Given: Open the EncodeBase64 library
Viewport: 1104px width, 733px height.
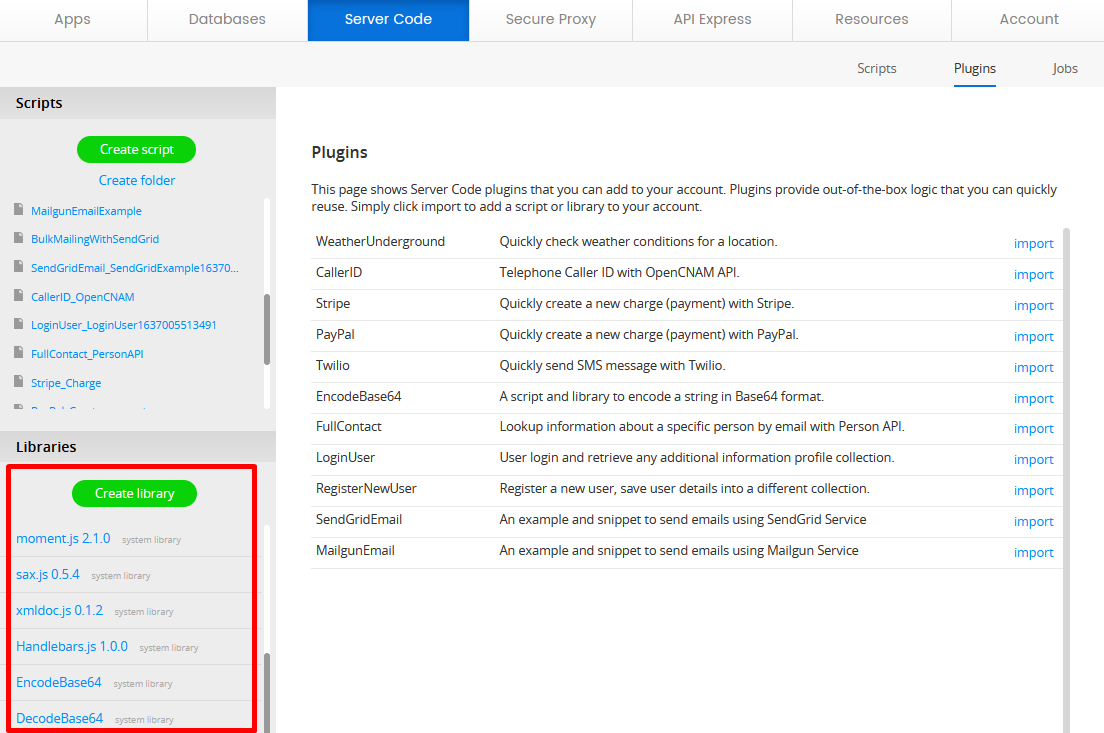Looking at the screenshot, I should (58, 682).
